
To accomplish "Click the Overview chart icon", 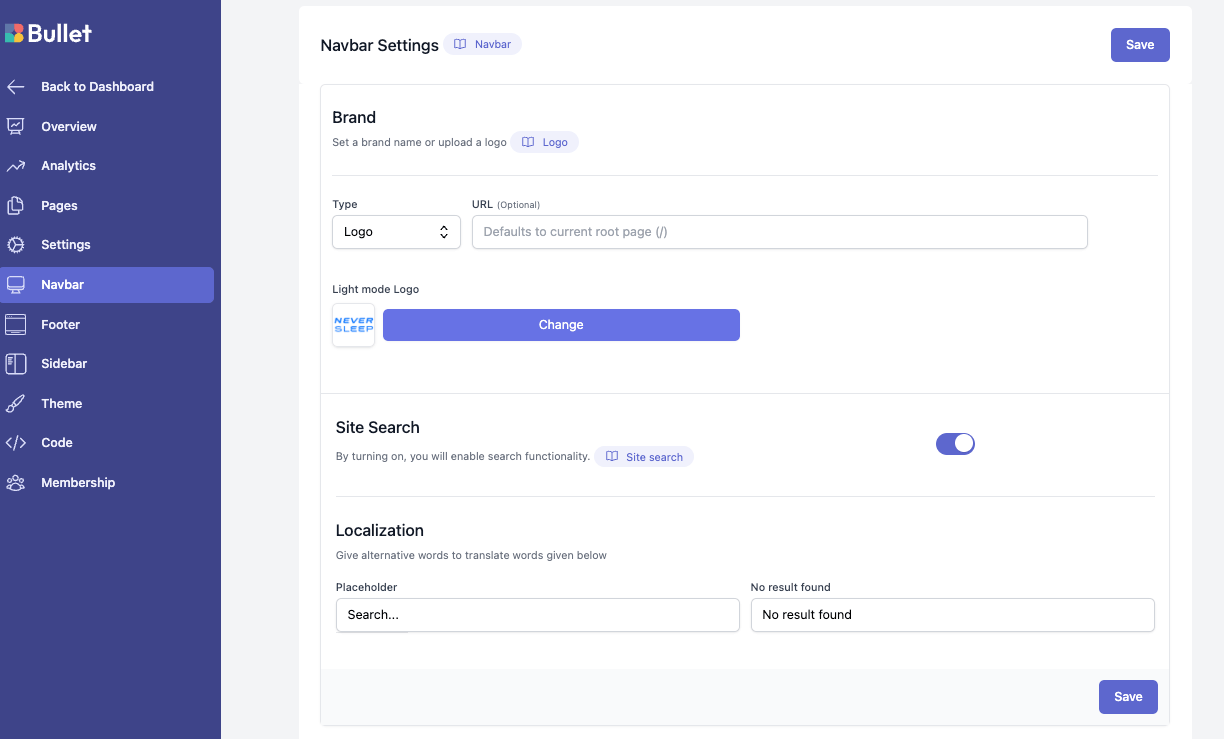I will pyautogui.click(x=15, y=126).
